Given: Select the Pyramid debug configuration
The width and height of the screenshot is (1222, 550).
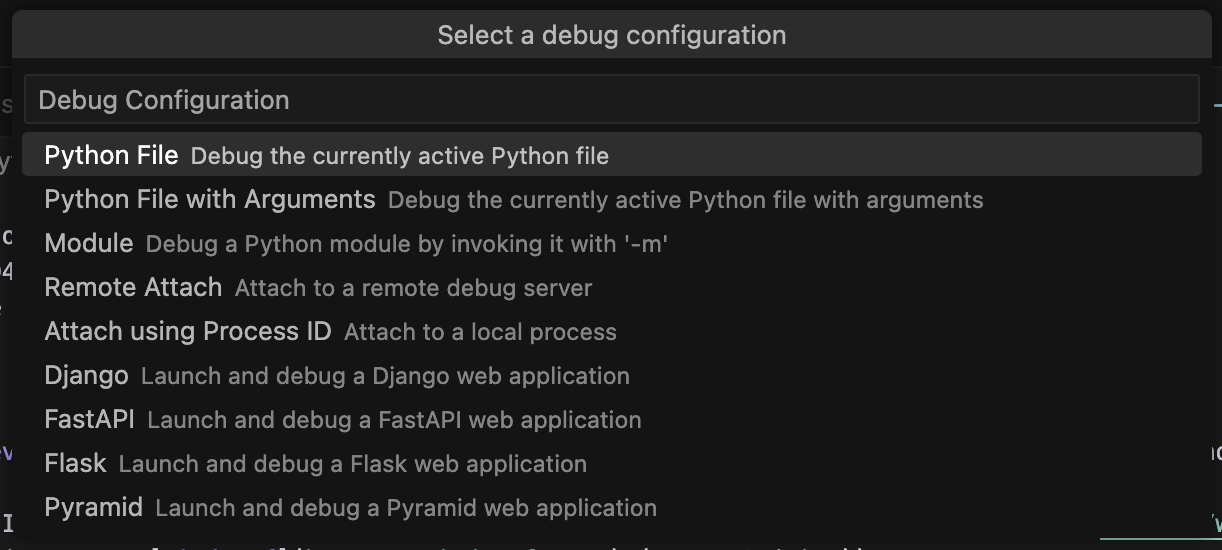Looking at the screenshot, I should tap(611, 507).
